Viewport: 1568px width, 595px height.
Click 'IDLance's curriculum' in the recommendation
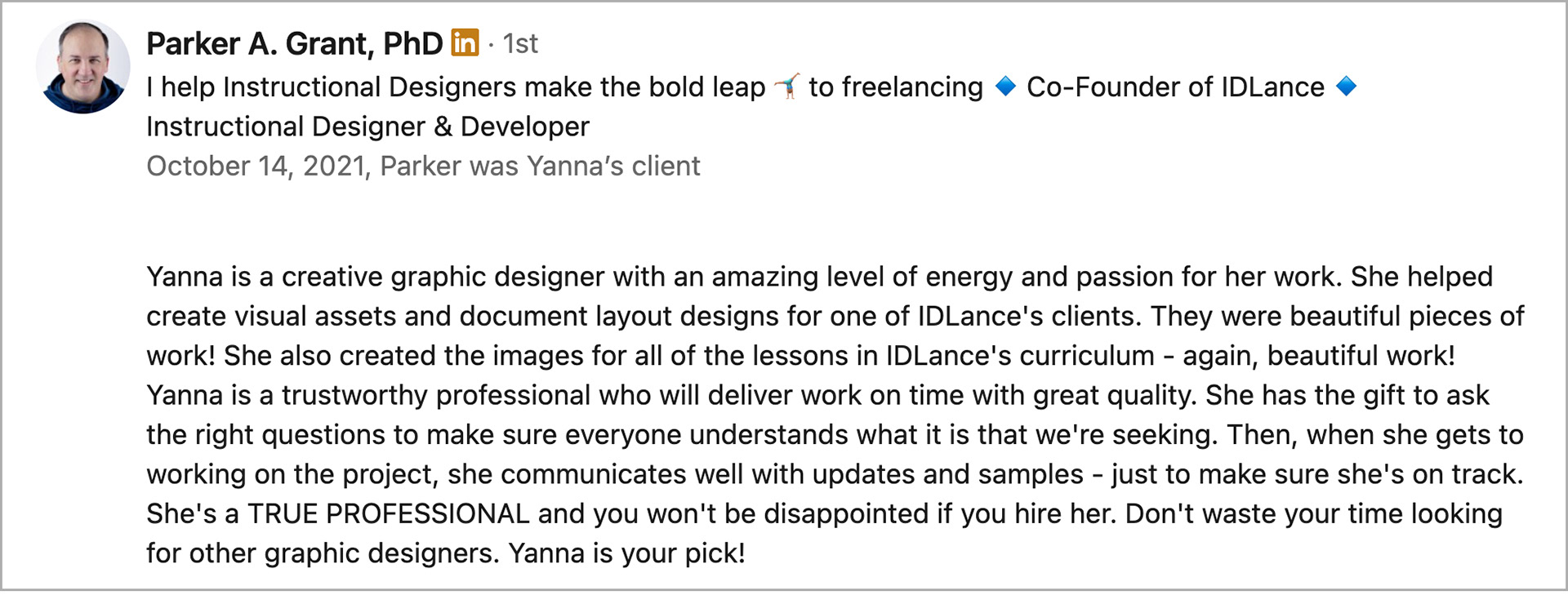pyautogui.click(x=1020, y=357)
